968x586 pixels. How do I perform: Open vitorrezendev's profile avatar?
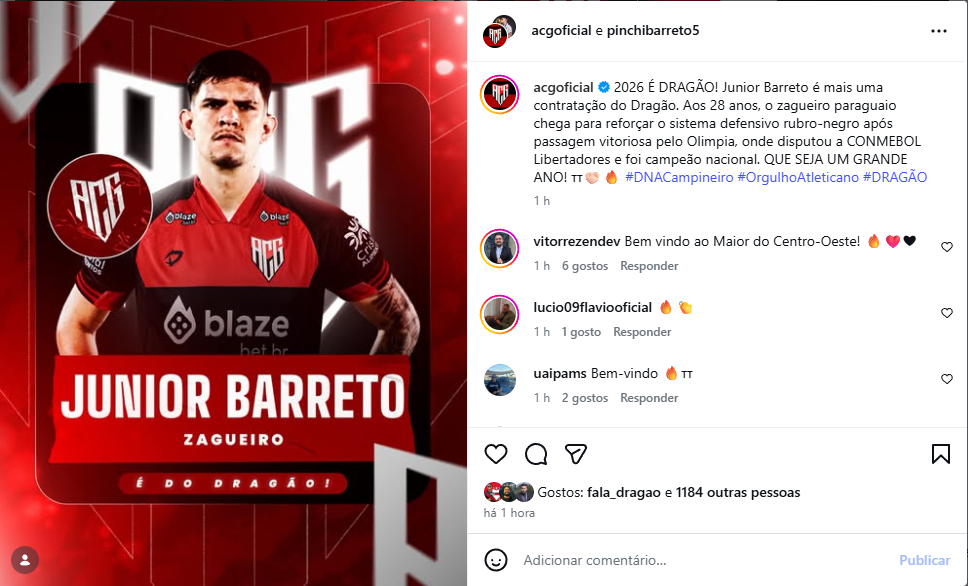pos(499,249)
